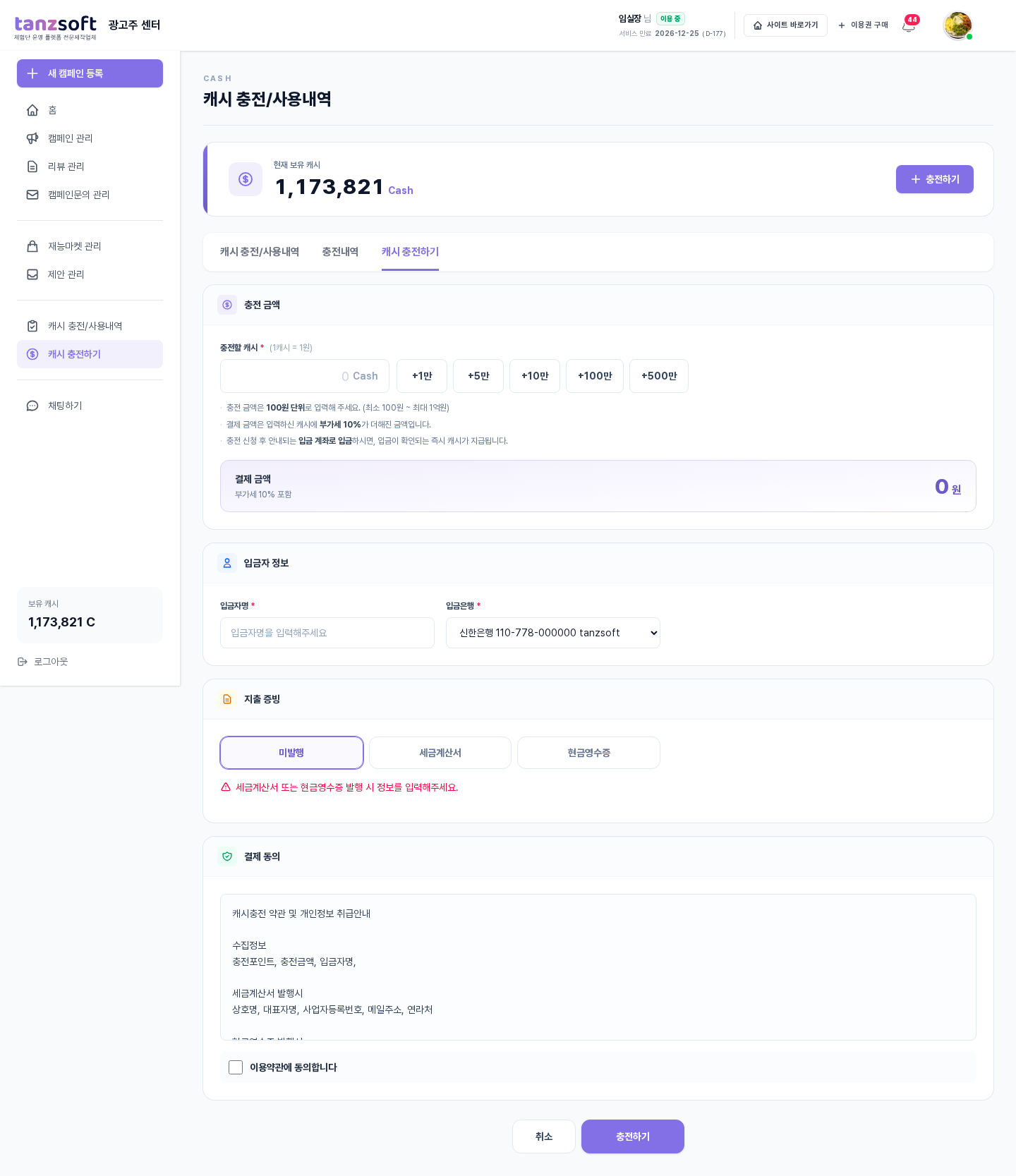
Task: Switch to the 충전내역 tab
Action: [x=340, y=252]
